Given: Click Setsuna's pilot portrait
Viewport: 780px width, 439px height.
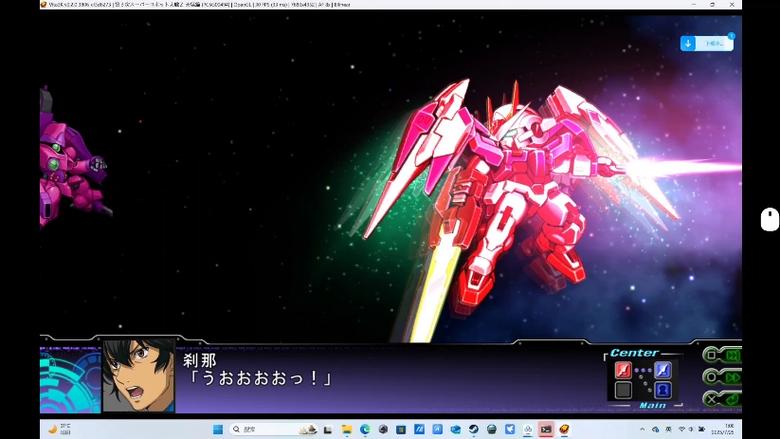Looking at the screenshot, I should pos(139,375).
